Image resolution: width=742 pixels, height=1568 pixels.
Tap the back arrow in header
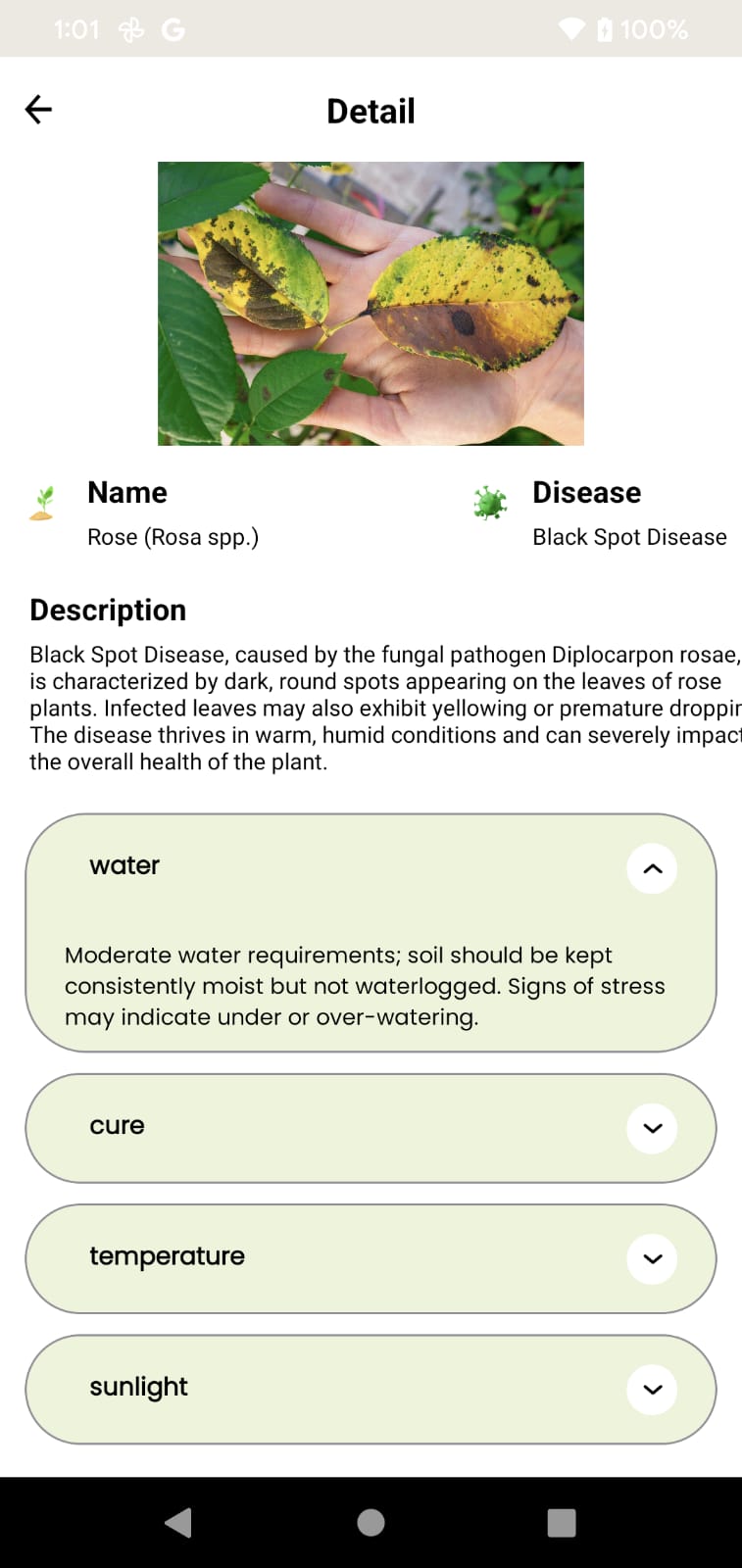click(38, 110)
